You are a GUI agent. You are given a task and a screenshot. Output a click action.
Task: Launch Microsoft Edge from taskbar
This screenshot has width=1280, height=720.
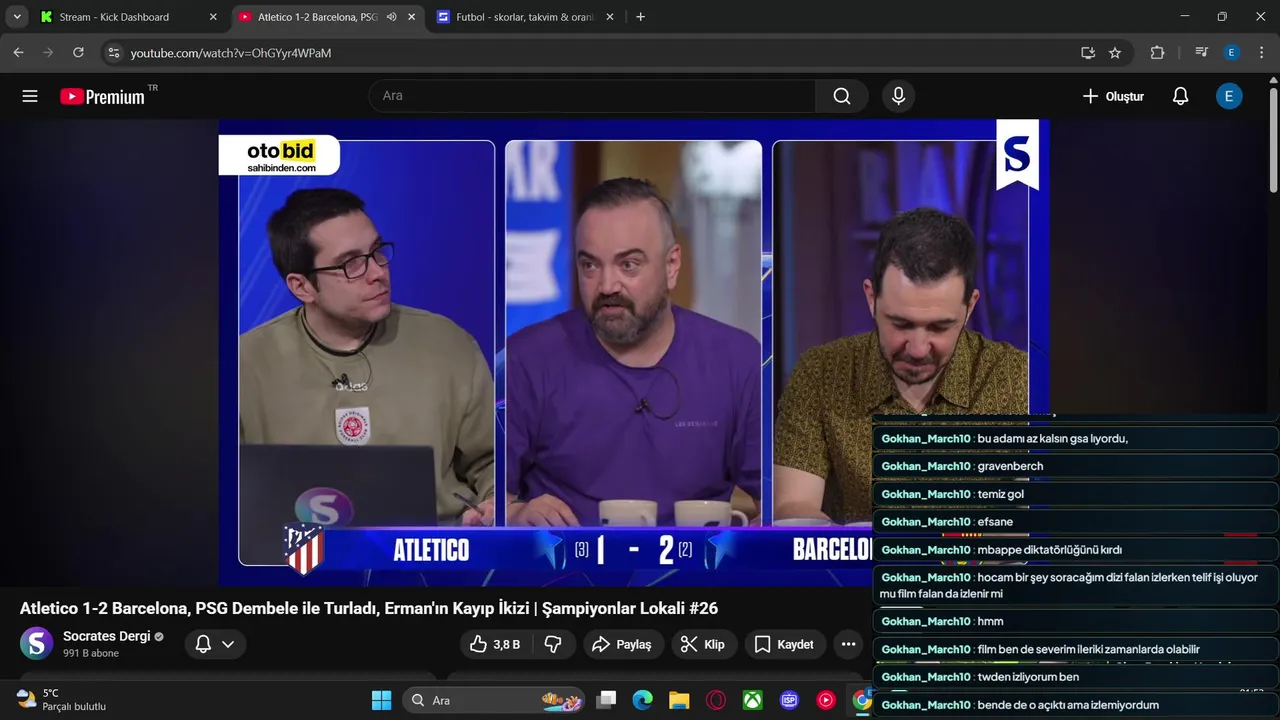pyautogui.click(x=642, y=700)
